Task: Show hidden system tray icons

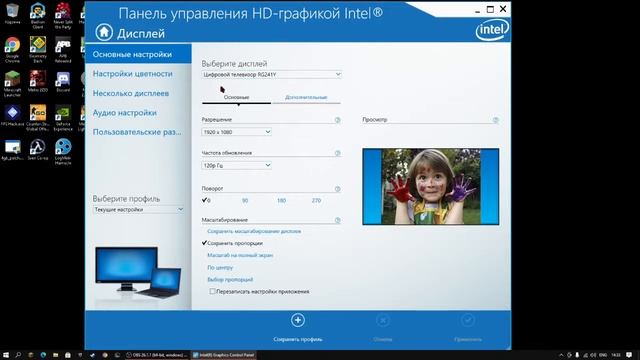Action: 561,355
